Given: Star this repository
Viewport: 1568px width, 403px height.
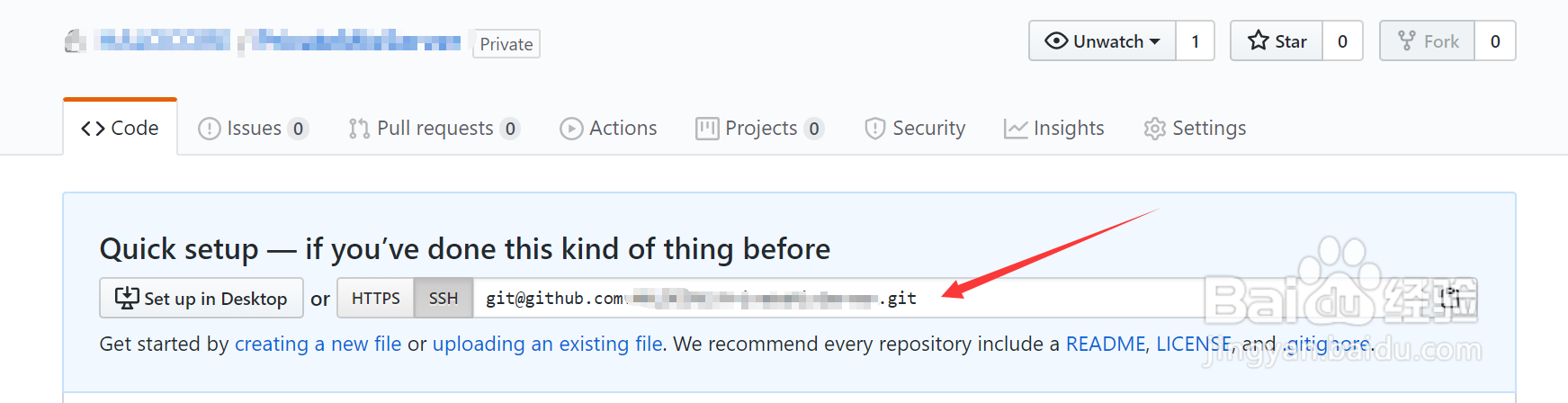Looking at the screenshot, I should pos(1277,41).
